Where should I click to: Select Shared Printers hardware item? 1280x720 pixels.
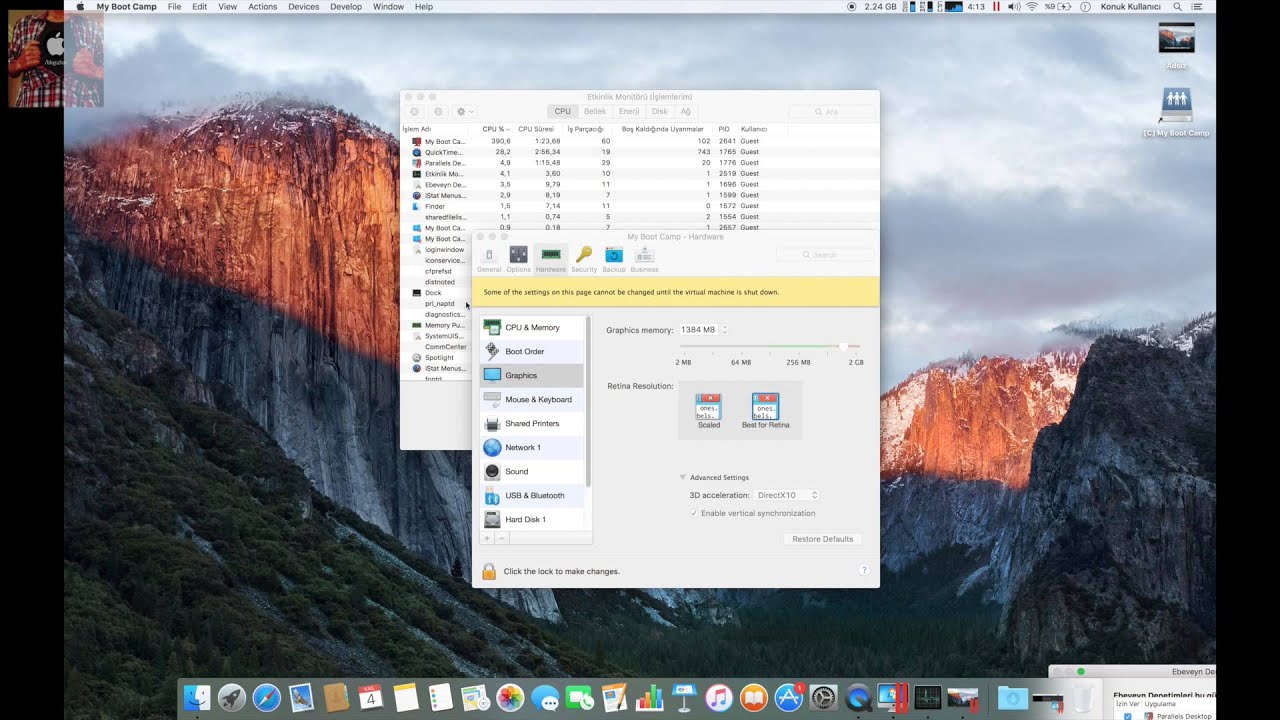[x=532, y=423]
